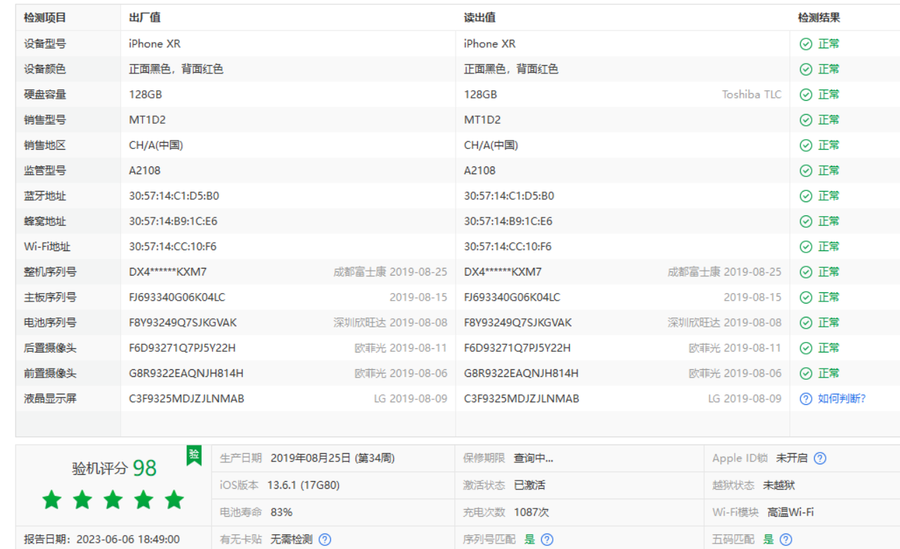
Task: Click 电池寿命 value 83%
Action: (x=281, y=512)
